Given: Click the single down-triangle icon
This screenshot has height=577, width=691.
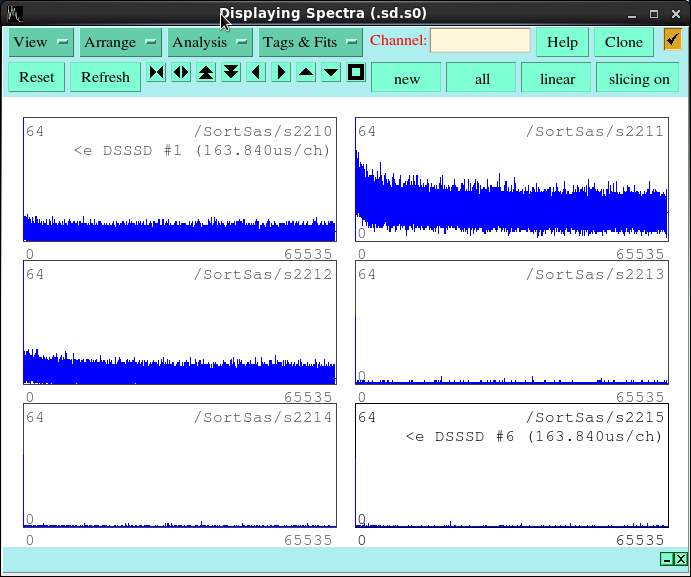Looking at the screenshot, I should [x=331, y=73].
